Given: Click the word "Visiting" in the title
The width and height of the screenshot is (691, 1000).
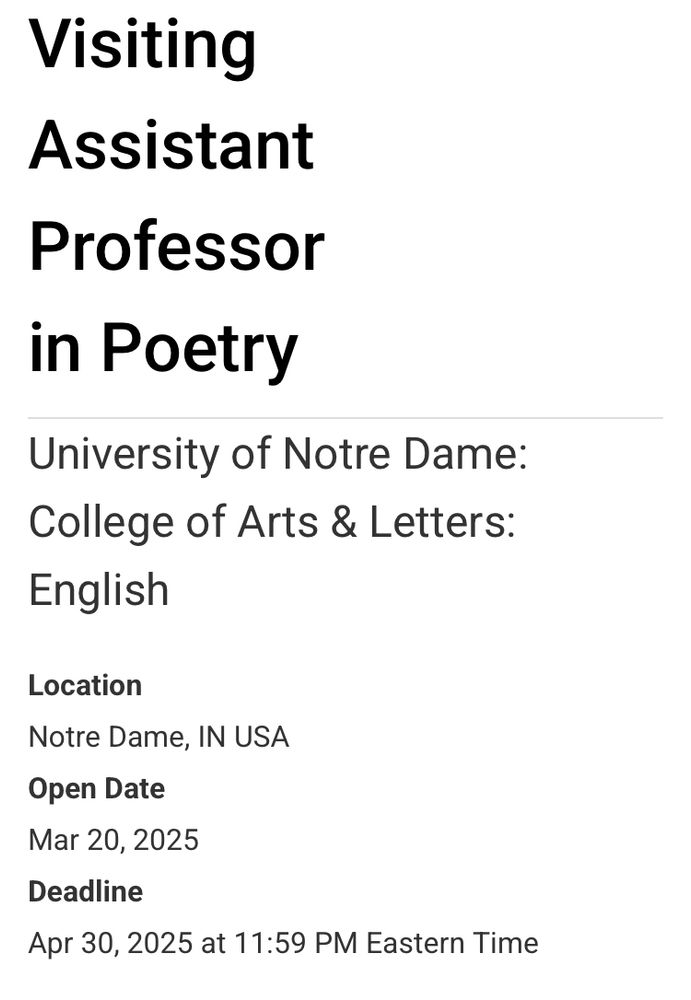Looking at the screenshot, I should [x=142, y=46].
